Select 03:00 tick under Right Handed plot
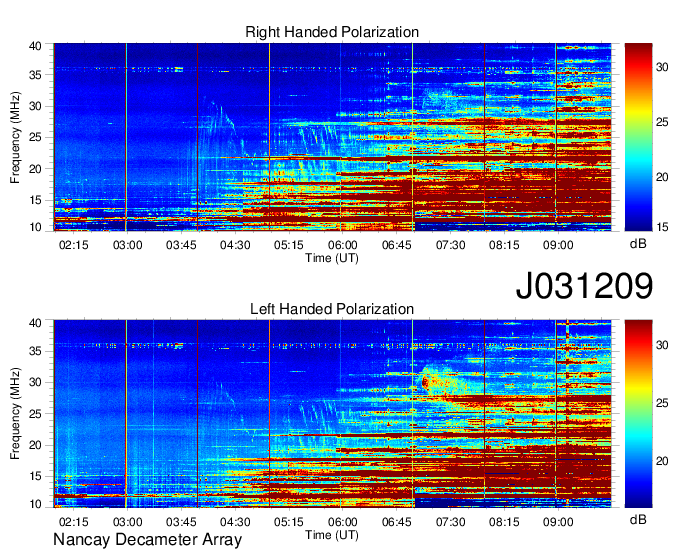The image size is (680, 552). point(128,245)
